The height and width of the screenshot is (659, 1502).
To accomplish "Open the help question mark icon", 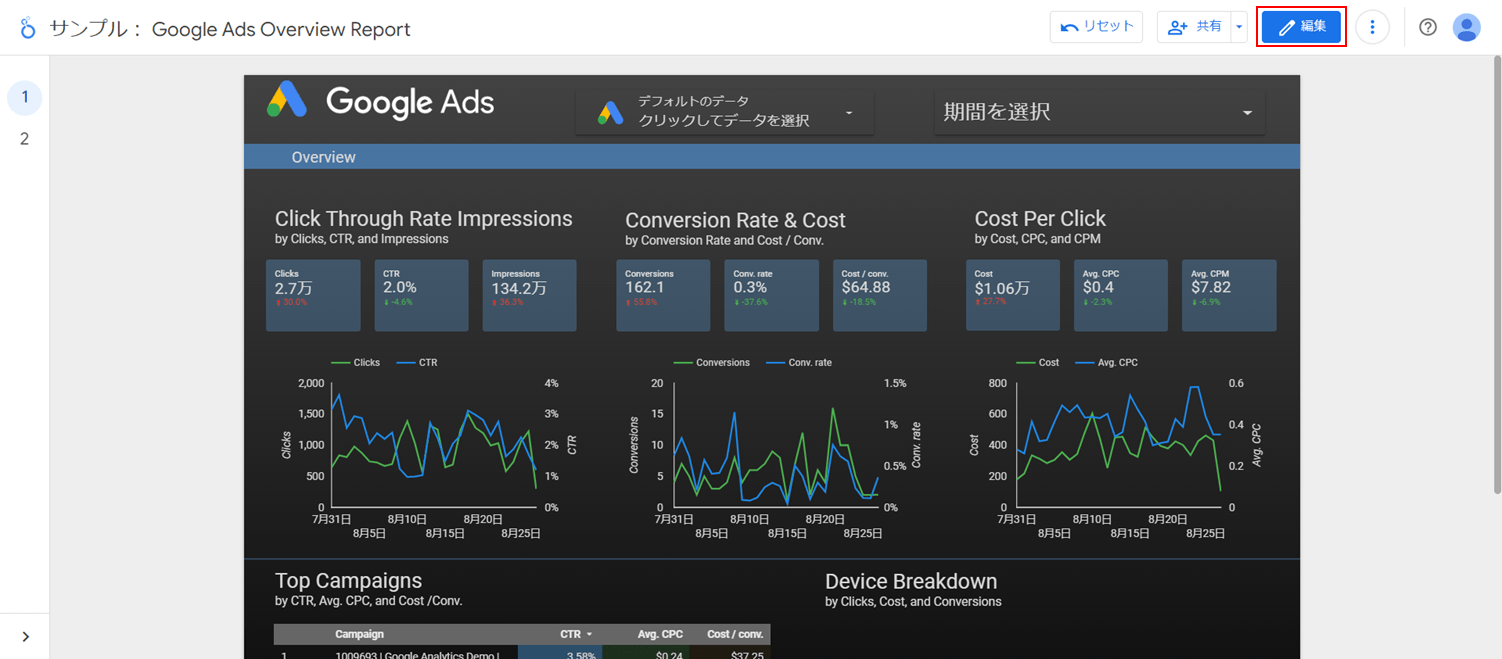I will coord(1428,27).
